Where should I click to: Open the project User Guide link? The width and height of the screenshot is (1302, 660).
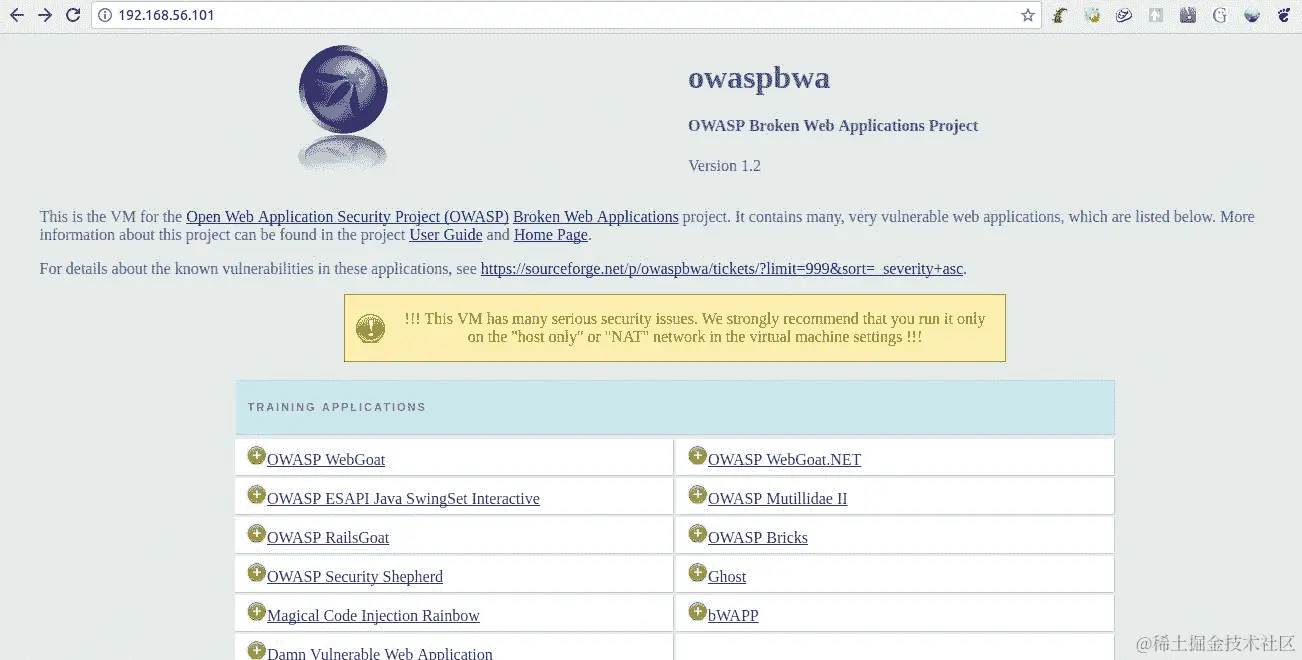click(446, 235)
